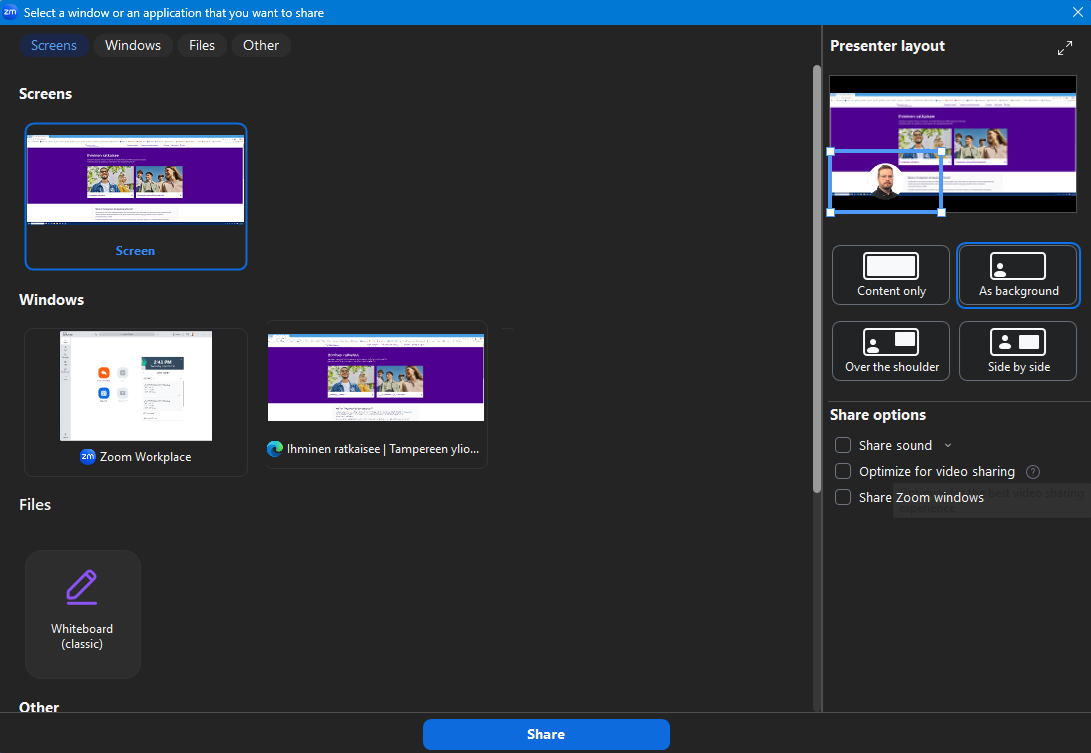Choose the Content only layout
Screen dimensions: 1091x753
[x=891, y=275]
